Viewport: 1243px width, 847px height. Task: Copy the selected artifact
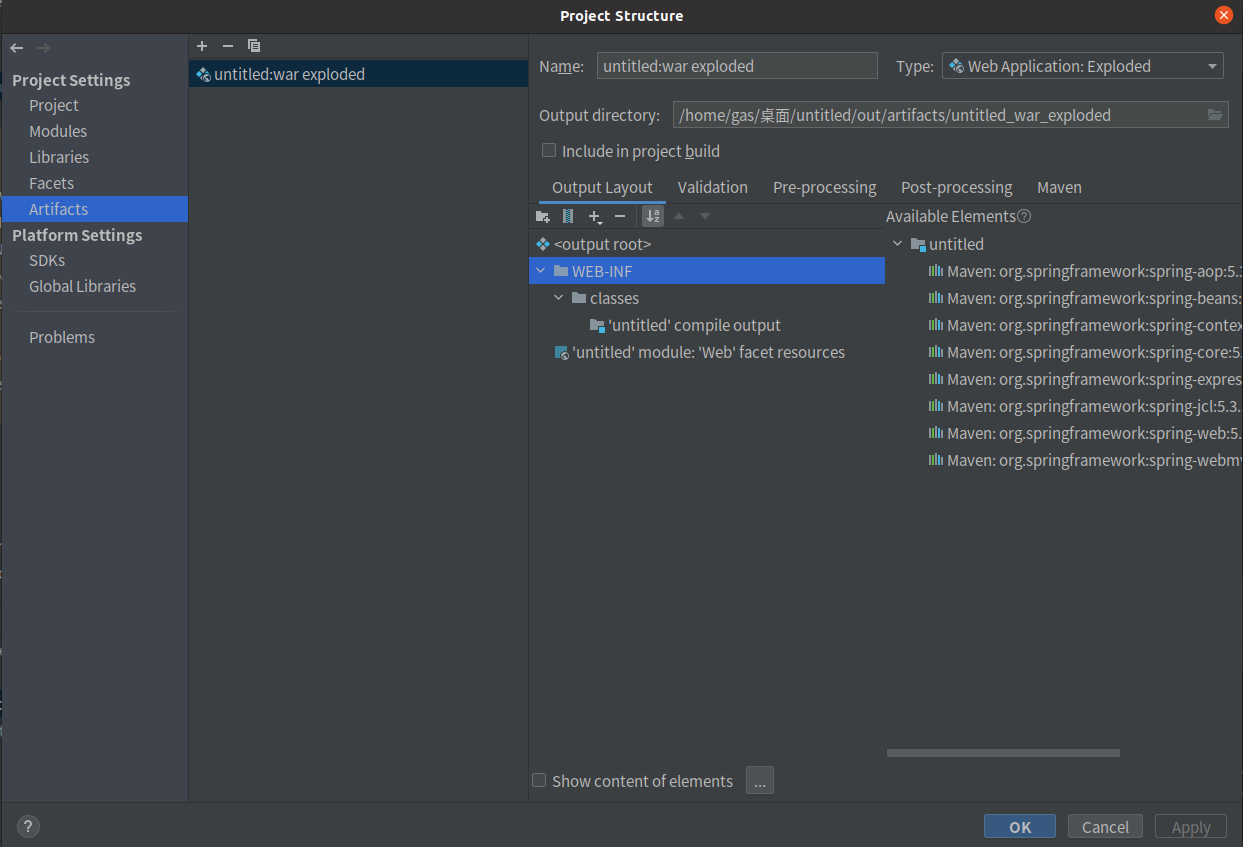coord(254,46)
